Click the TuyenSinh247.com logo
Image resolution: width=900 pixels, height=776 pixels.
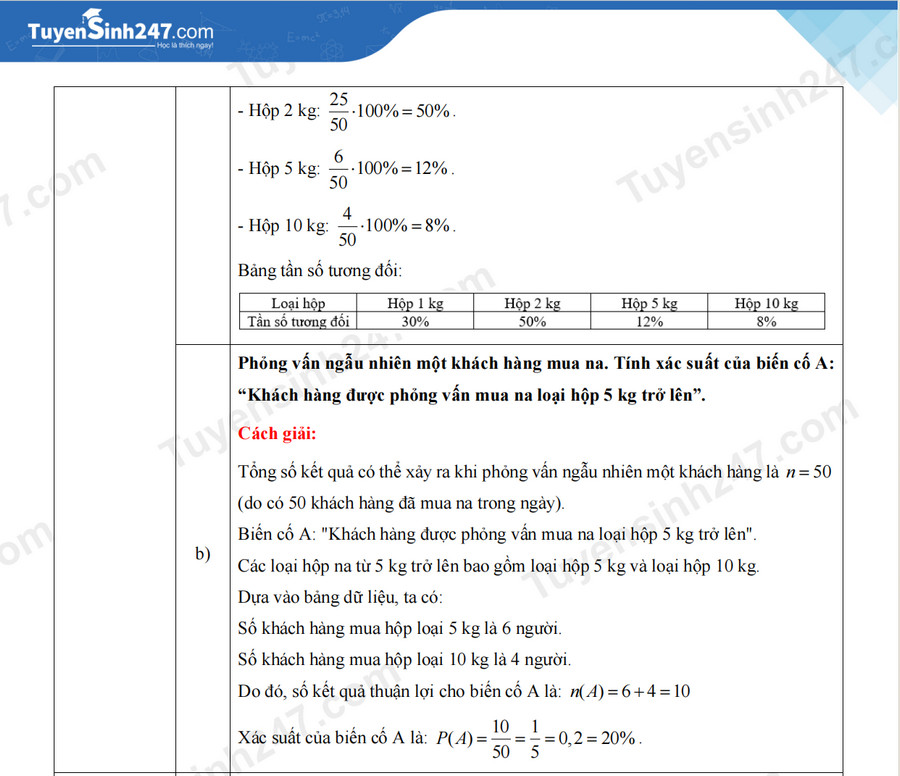coord(121,30)
